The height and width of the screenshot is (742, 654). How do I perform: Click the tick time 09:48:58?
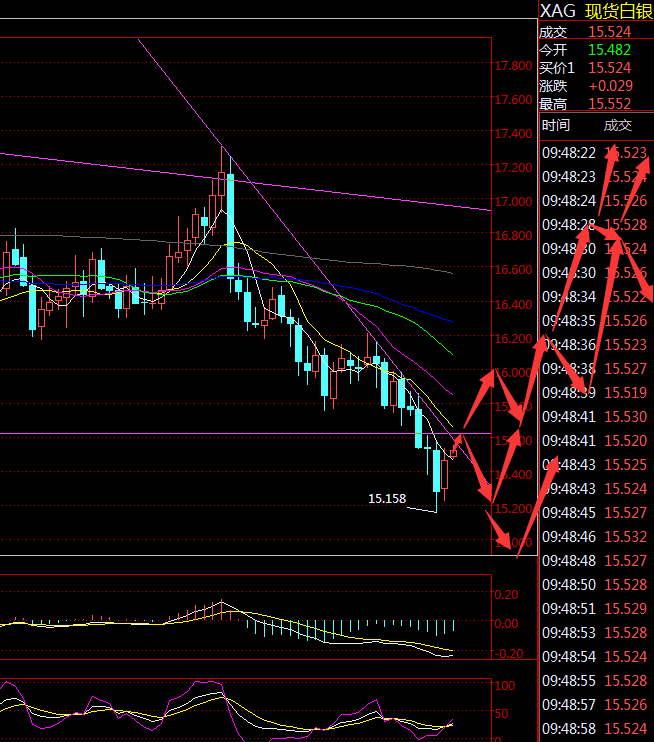[569, 729]
